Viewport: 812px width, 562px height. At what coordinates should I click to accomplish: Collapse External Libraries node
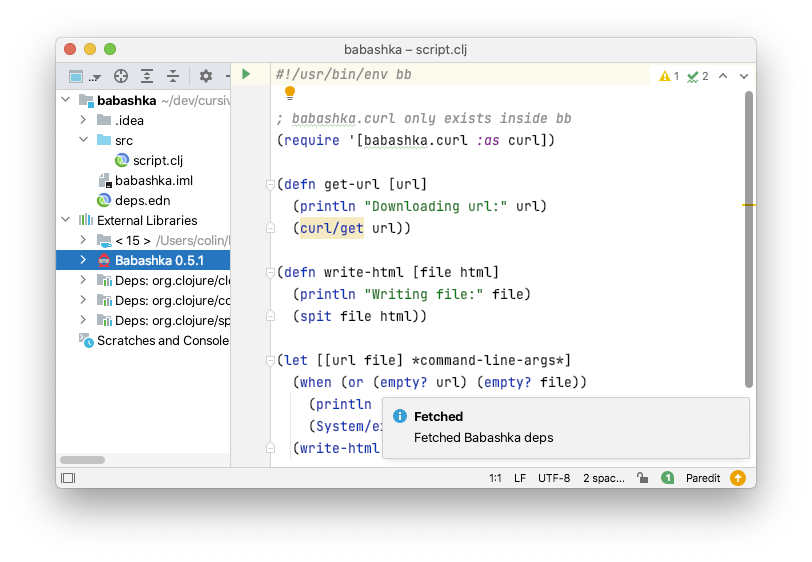[66, 220]
